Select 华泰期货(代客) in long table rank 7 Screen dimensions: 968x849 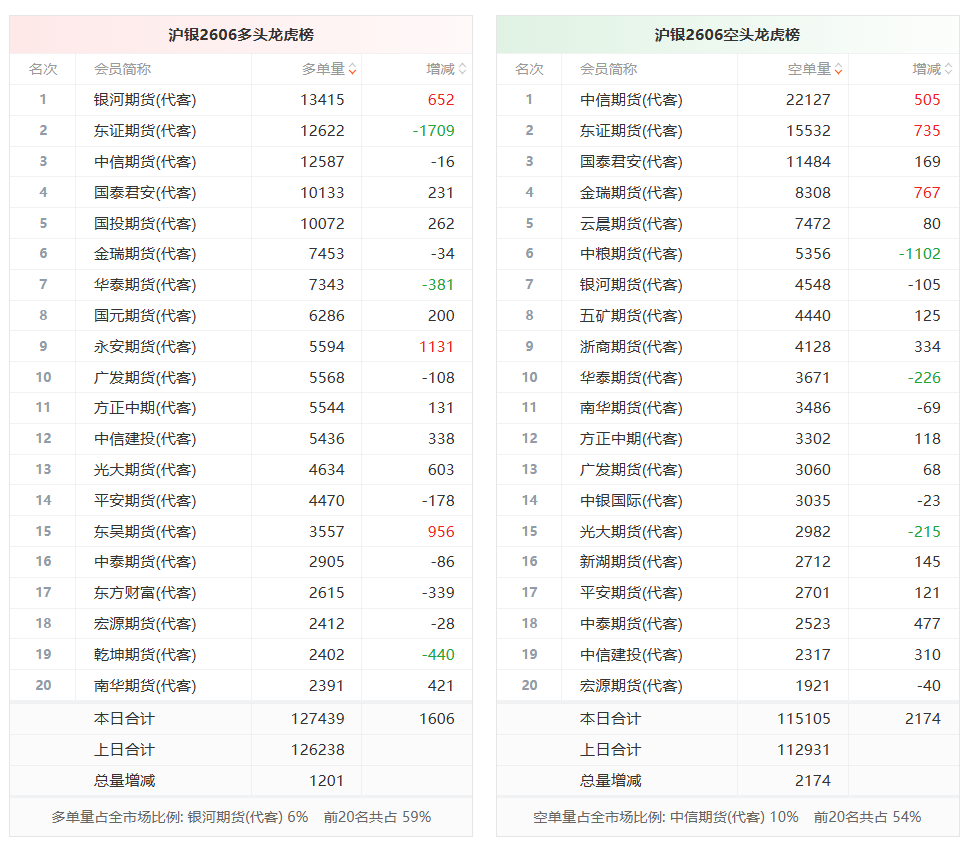(x=145, y=285)
